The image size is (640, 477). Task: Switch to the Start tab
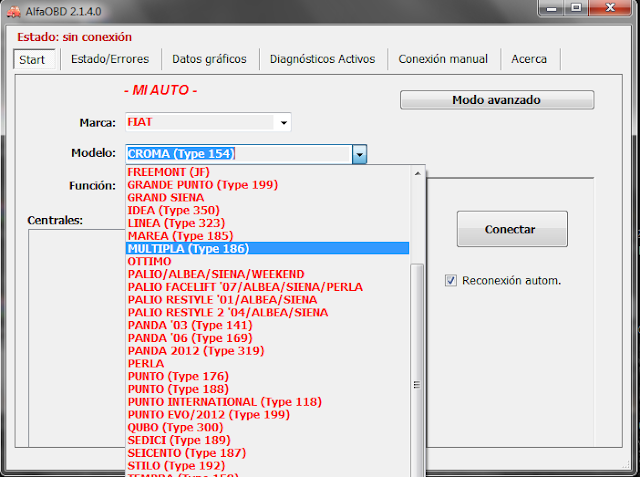point(34,60)
